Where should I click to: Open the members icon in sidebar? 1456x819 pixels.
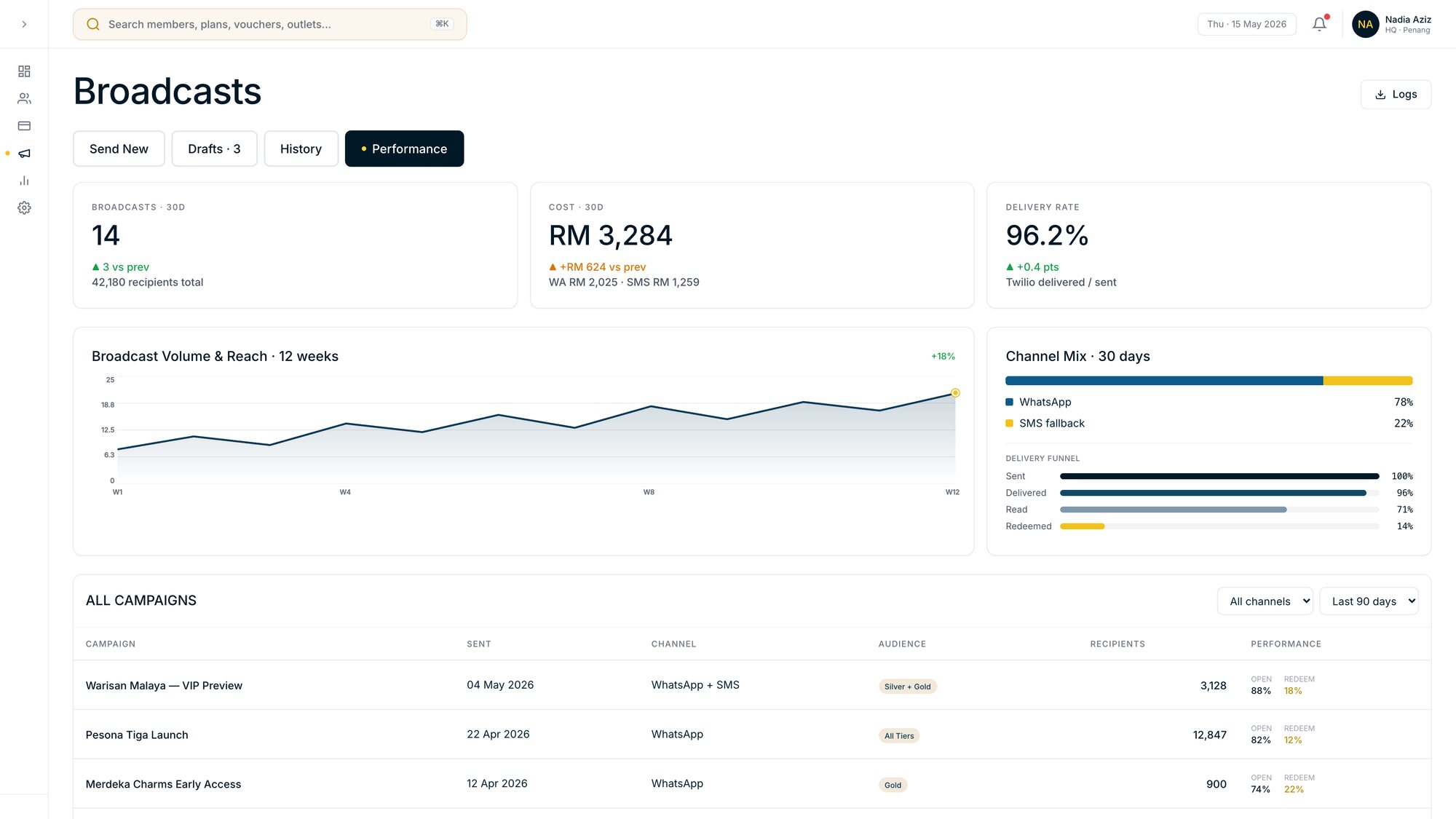pyautogui.click(x=24, y=98)
